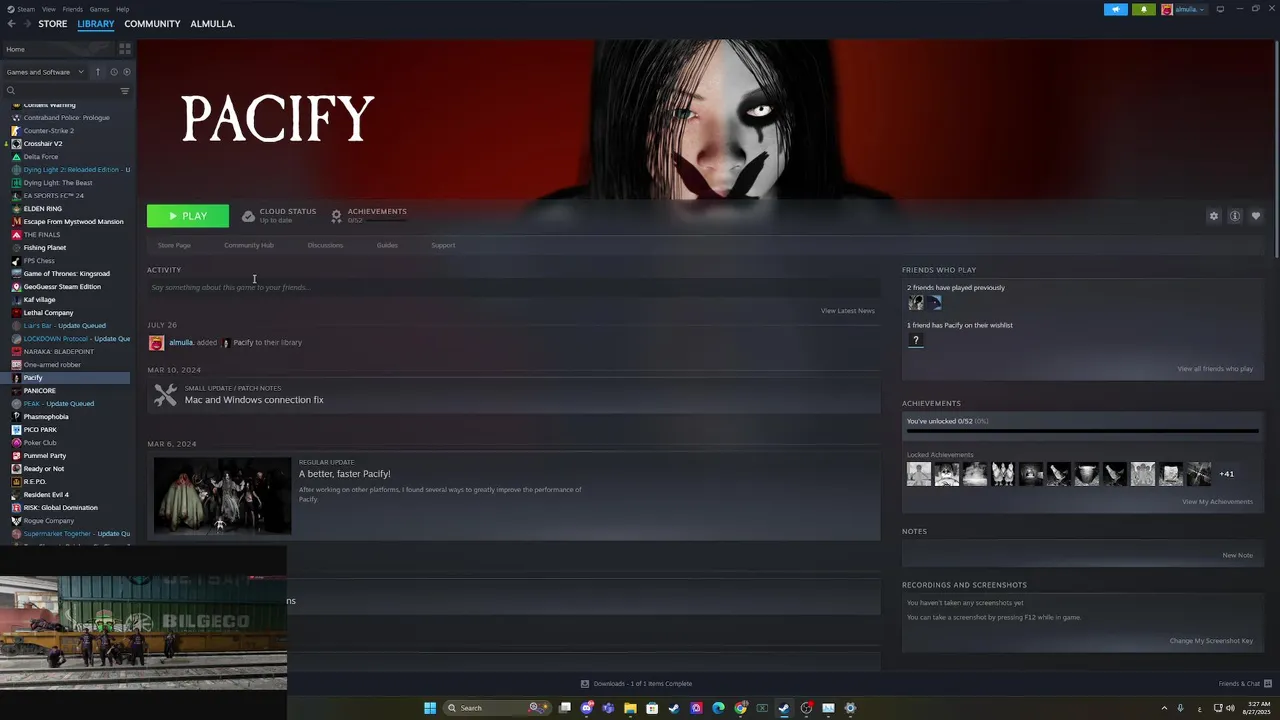Select ELDEN RING in the game list
Image resolution: width=1280 pixels, height=720 pixels.
tap(43, 209)
